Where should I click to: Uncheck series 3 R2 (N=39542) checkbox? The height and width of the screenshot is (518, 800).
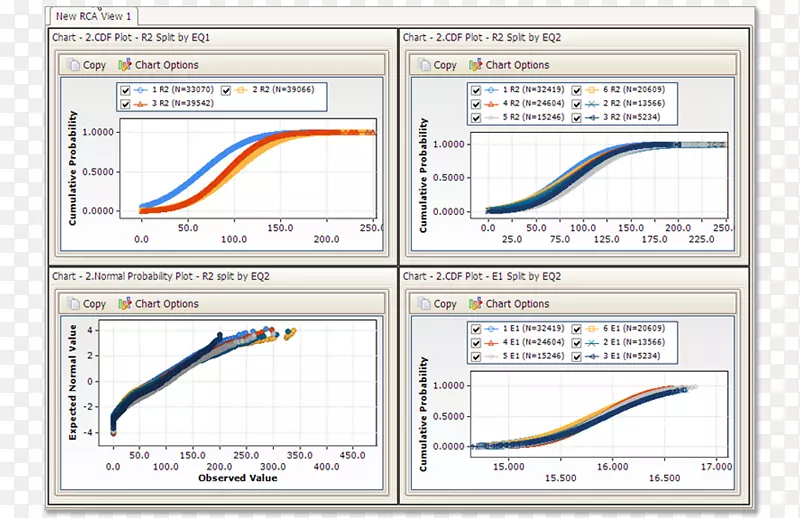click(x=126, y=104)
